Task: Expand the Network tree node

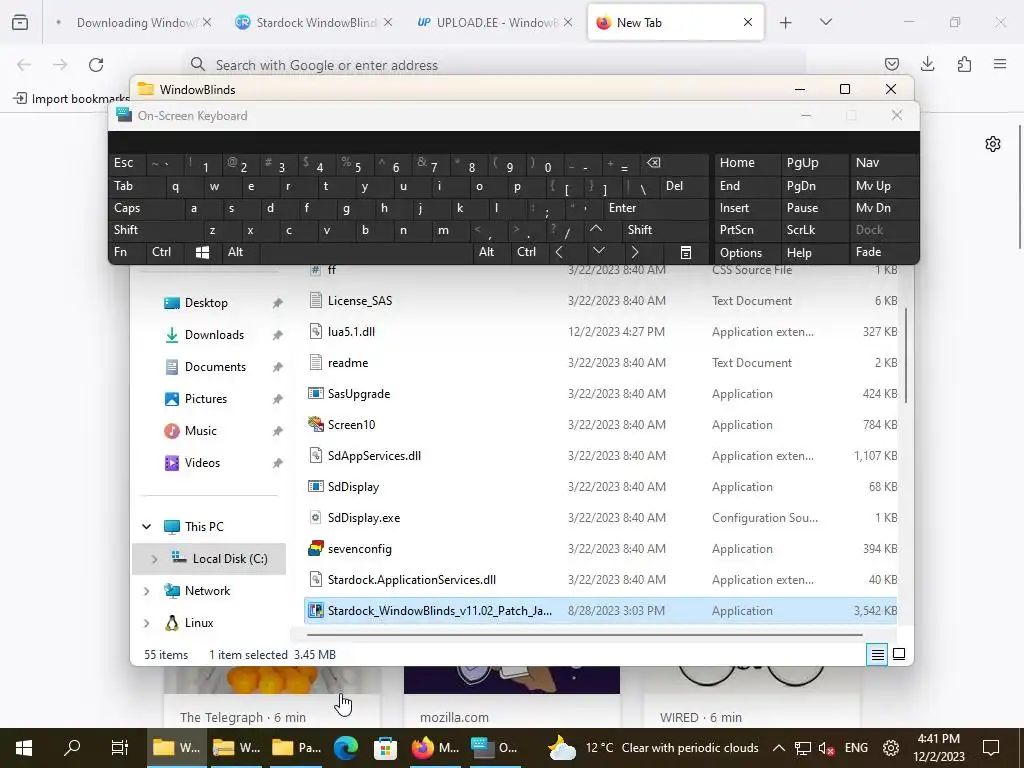Action: click(147, 591)
